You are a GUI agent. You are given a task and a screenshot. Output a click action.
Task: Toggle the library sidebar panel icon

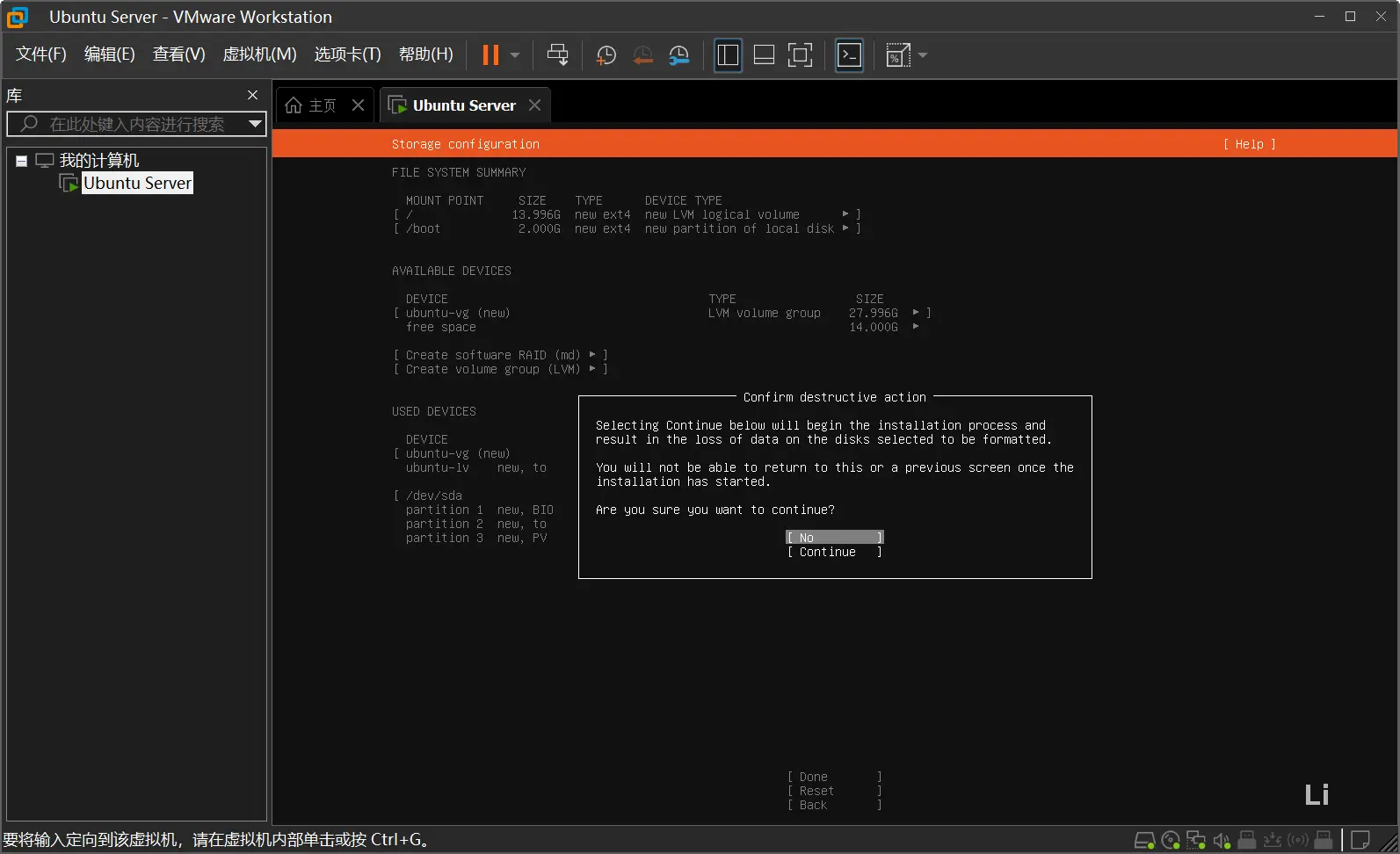(x=728, y=55)
